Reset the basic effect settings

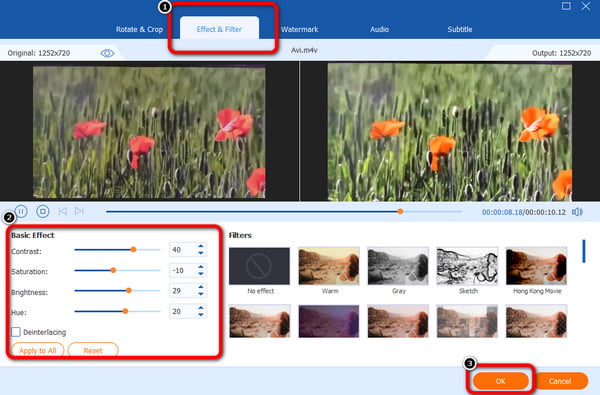93,350
